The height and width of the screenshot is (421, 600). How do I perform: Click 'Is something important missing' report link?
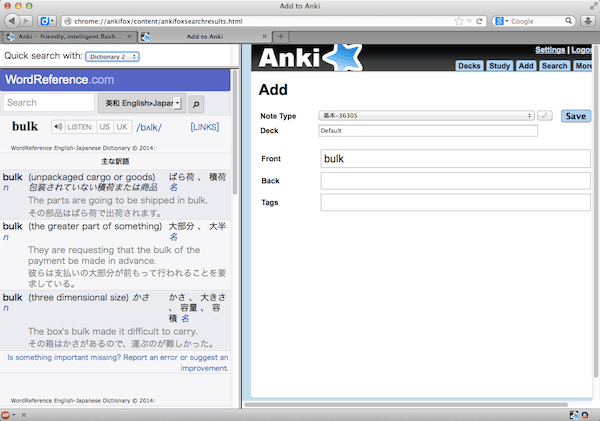point(118,362)
